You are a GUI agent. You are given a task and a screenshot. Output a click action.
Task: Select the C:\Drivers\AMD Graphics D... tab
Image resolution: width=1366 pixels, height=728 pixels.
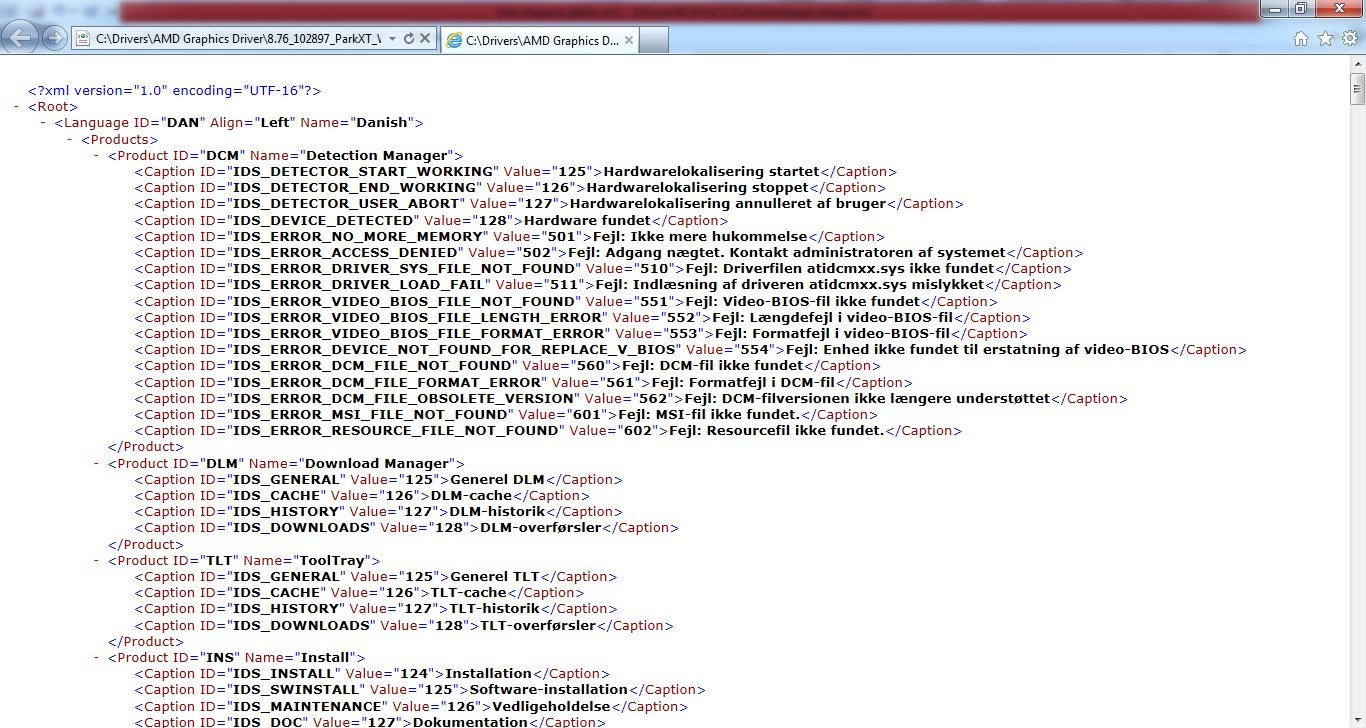538,40
